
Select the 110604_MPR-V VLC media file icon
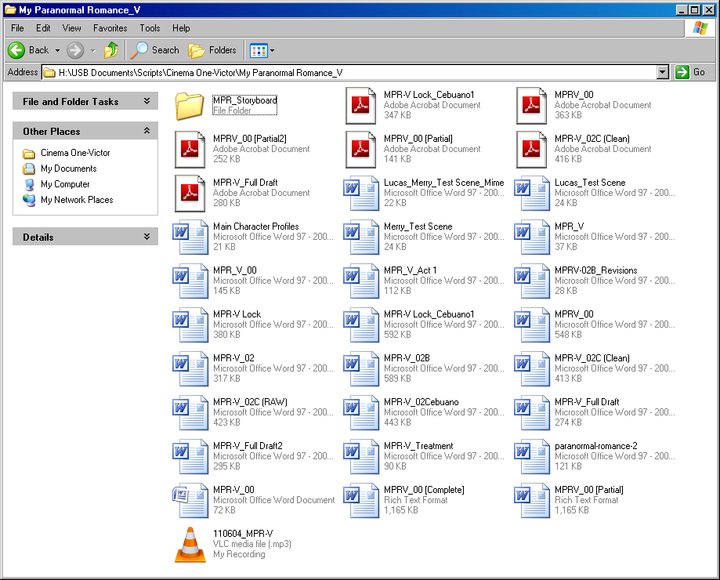click(189, 543)
